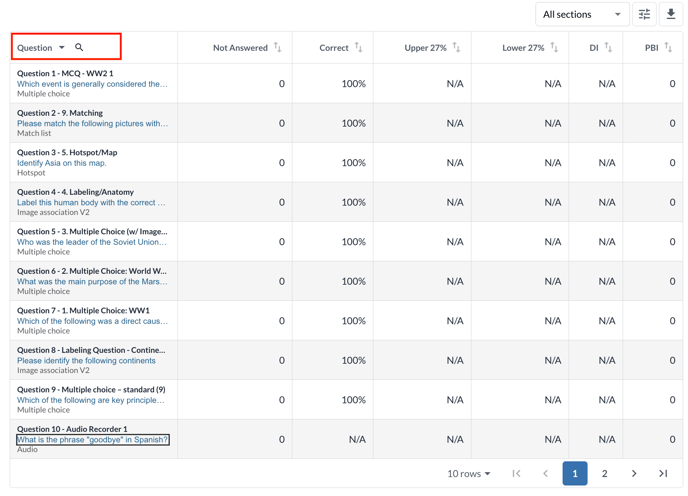Sort by Not Answered column arrows
Viewport: 688px width, 496px height.
coord(277,47)
